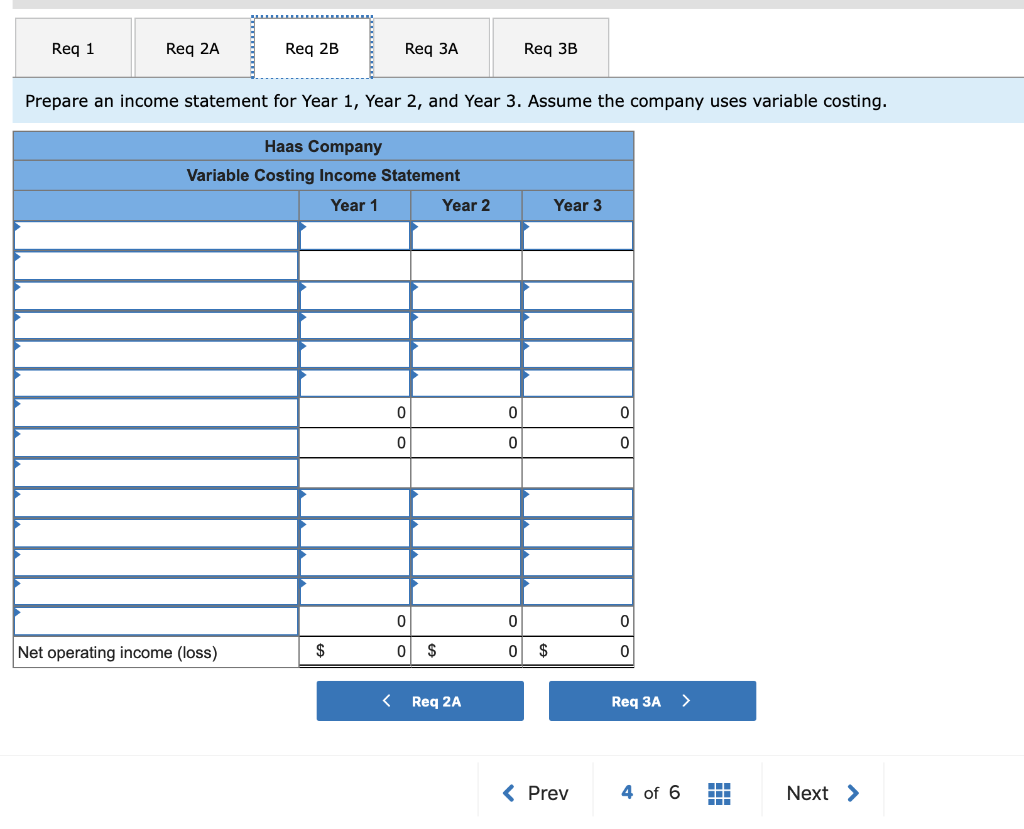The width and height of the screenshot is (1024, 829).
Task: Open the Year 1 dropdown cell in the first row
Action: pos(354,235)
